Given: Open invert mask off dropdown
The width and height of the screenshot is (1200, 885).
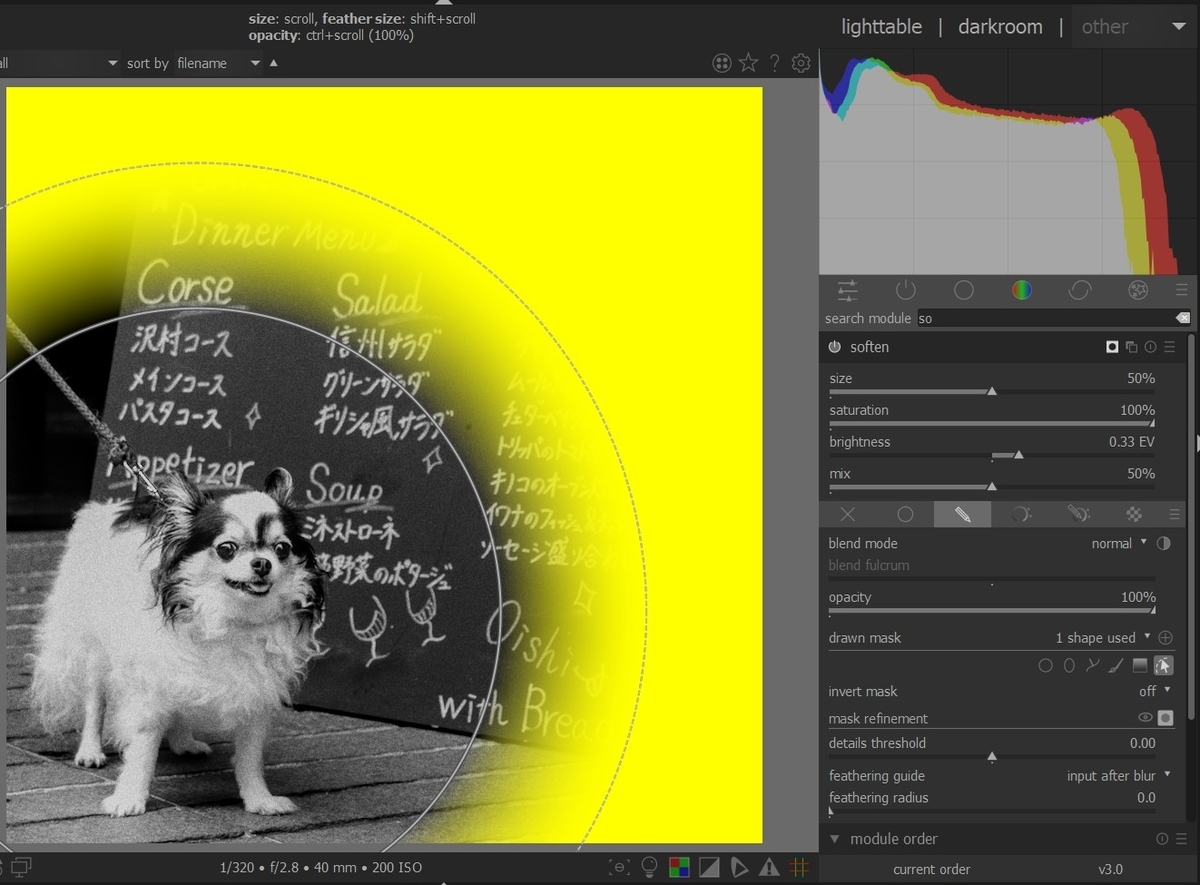Looking at the screenshot, I should (x=1155, y=691).
